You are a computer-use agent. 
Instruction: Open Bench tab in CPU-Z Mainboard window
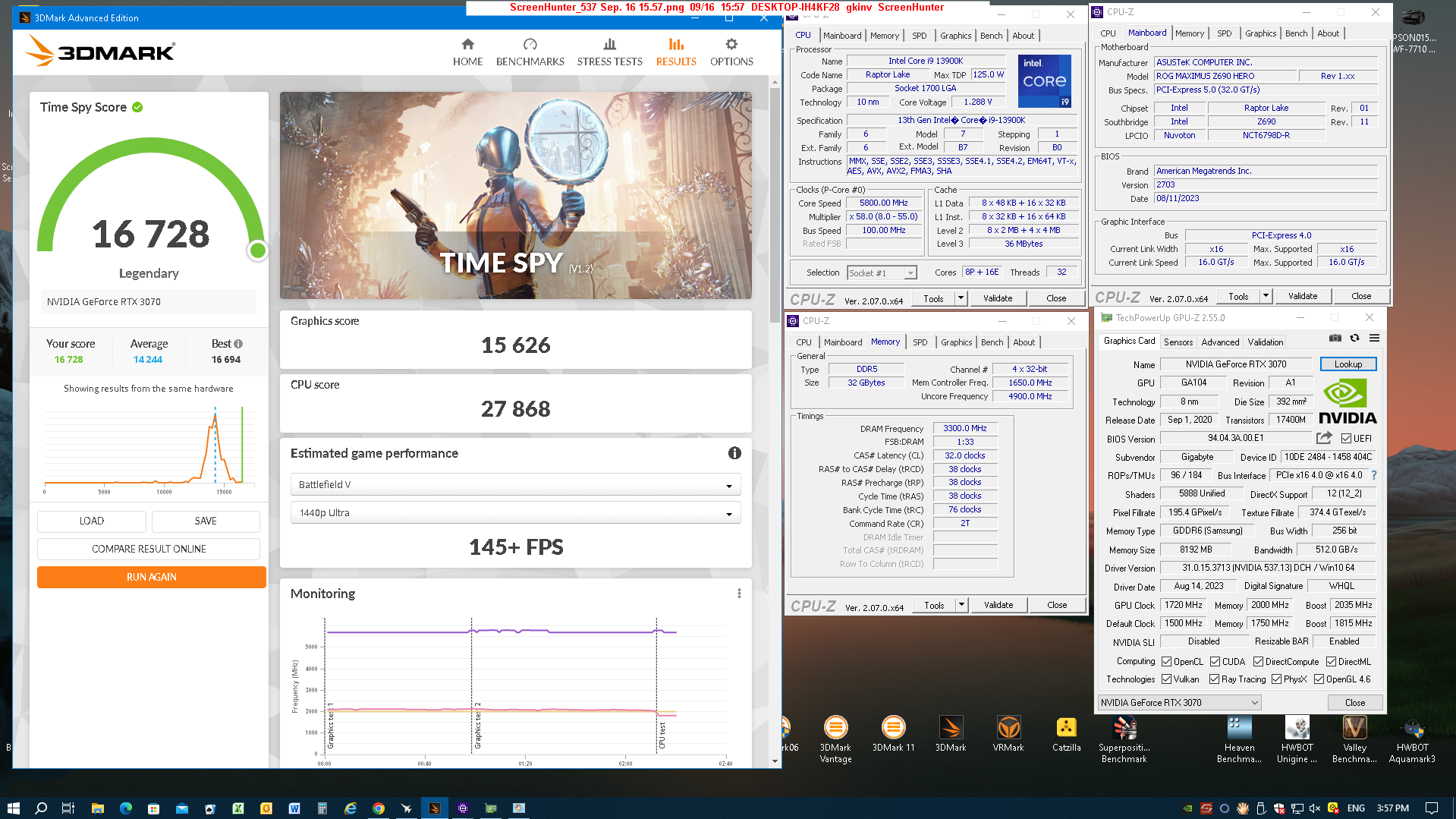[1296, 33]
